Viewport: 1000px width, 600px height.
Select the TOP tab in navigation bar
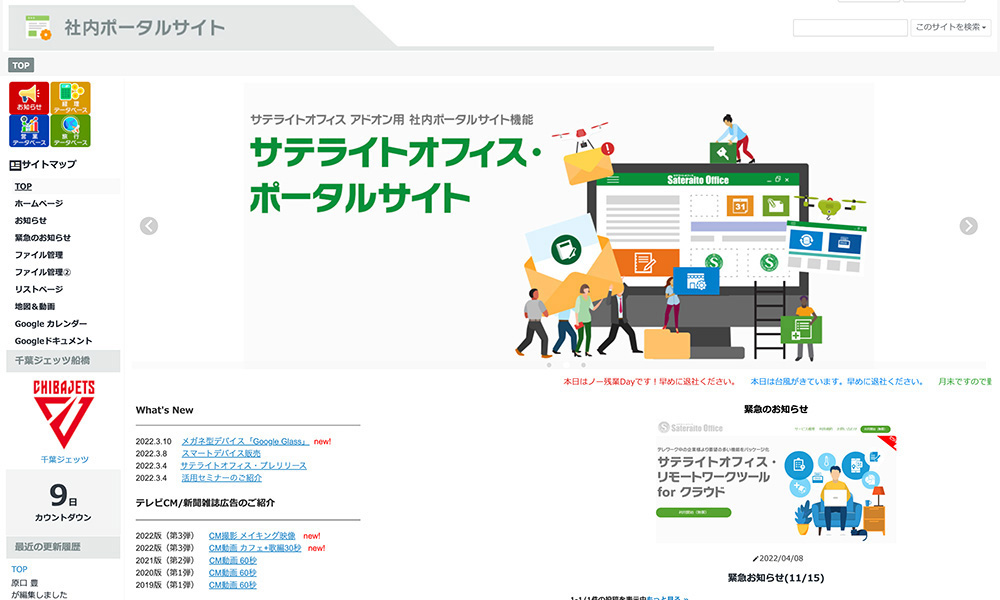point(21,65)
